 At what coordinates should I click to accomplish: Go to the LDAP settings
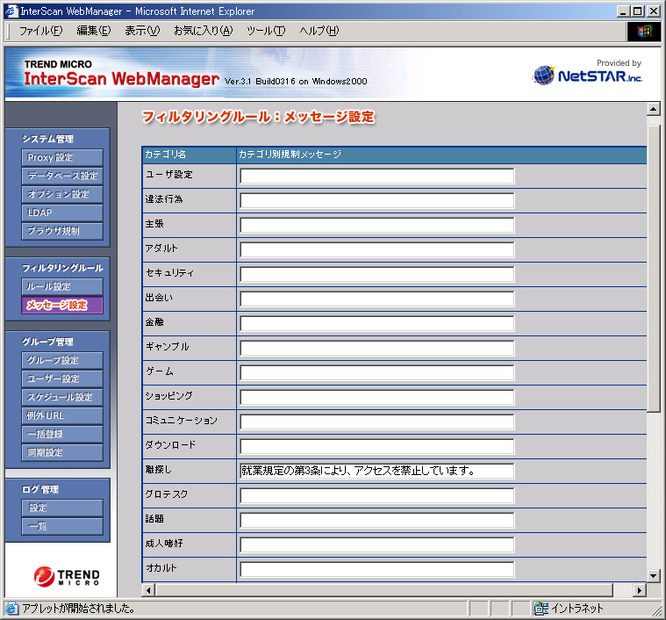coord(62,213)
